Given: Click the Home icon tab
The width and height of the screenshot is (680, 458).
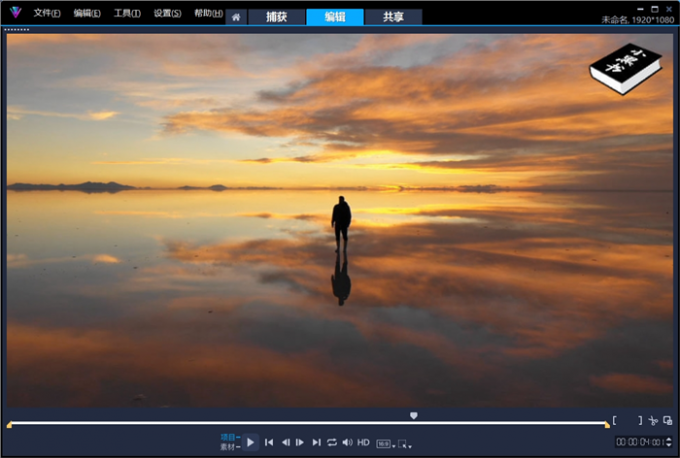Looking at the screenshot, I should (x=235, y=17).
